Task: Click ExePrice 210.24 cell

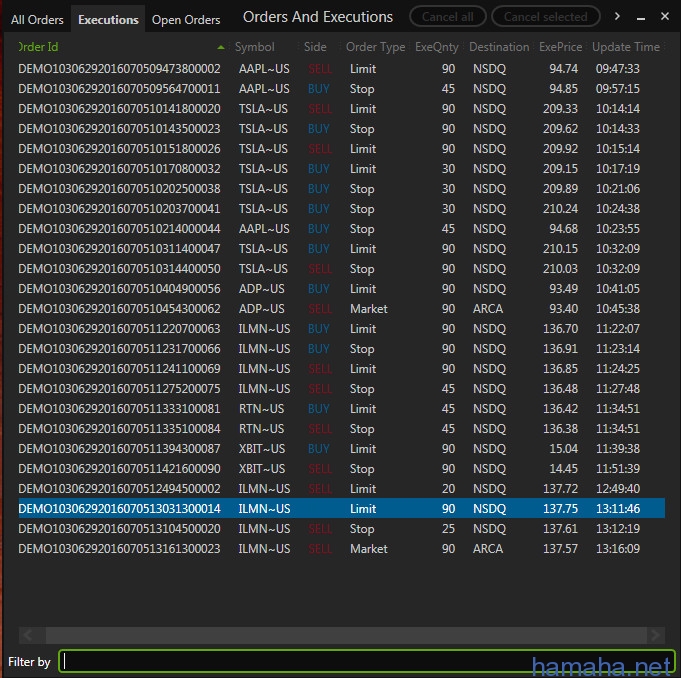Action: (560, 208)
